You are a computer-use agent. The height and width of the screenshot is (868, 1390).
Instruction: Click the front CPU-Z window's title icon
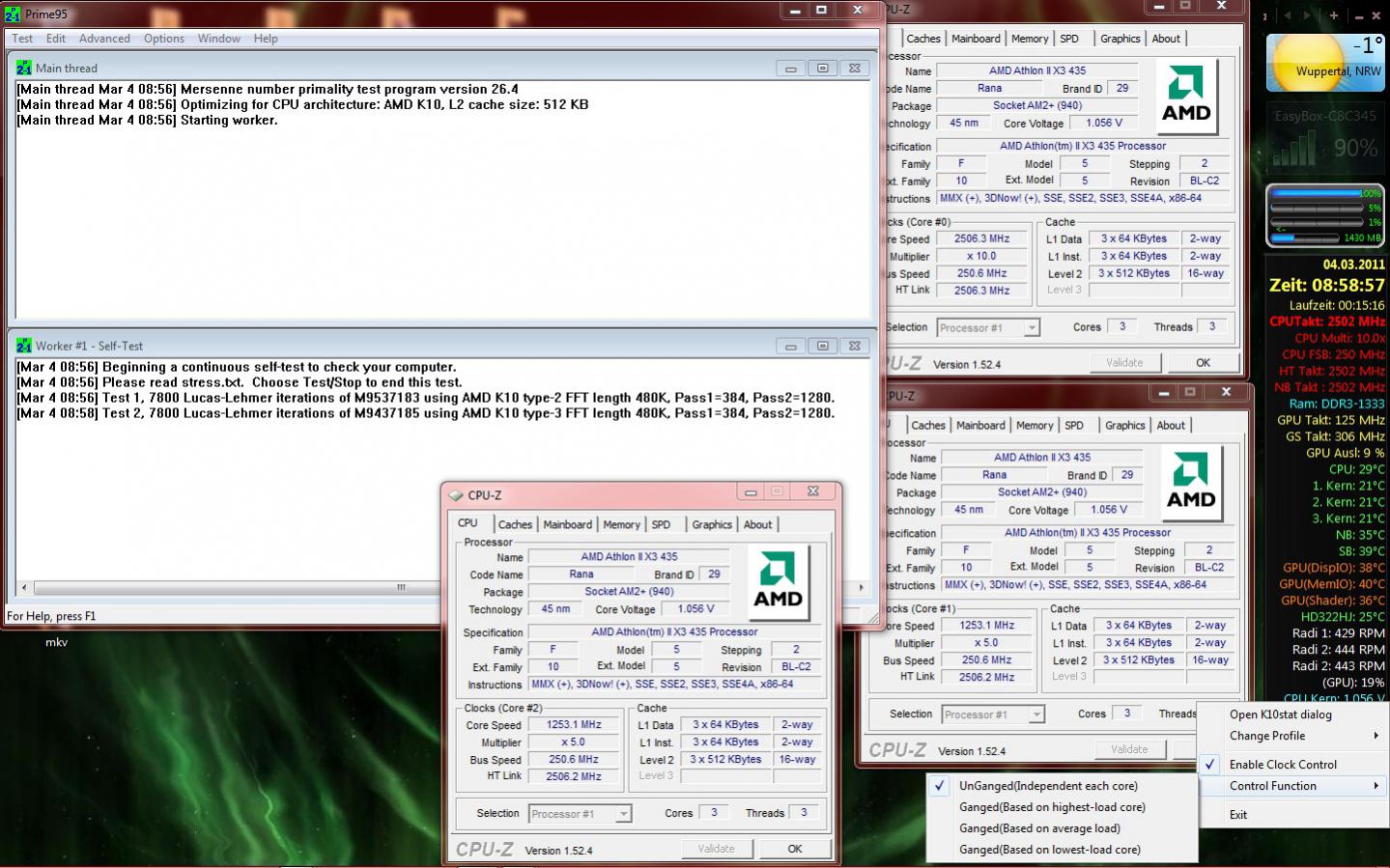pos(456,495)
